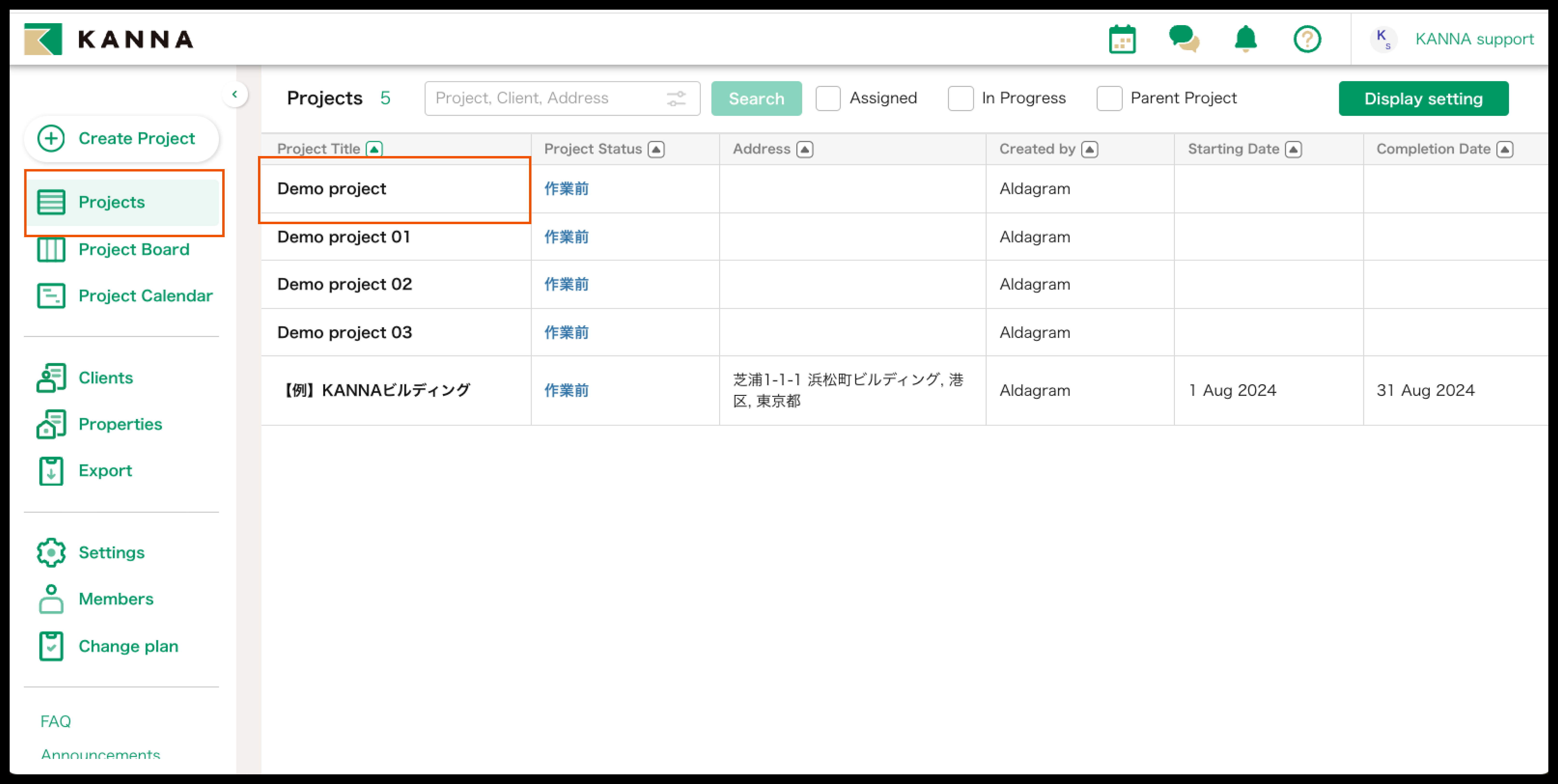
Task: Collapse the sidebar with the chevron
Action: 235,94
